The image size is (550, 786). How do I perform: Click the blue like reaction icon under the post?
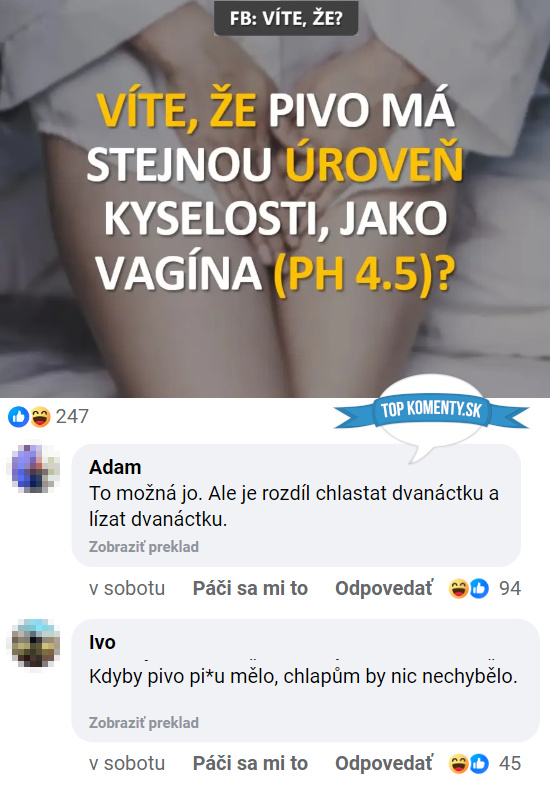19,417
